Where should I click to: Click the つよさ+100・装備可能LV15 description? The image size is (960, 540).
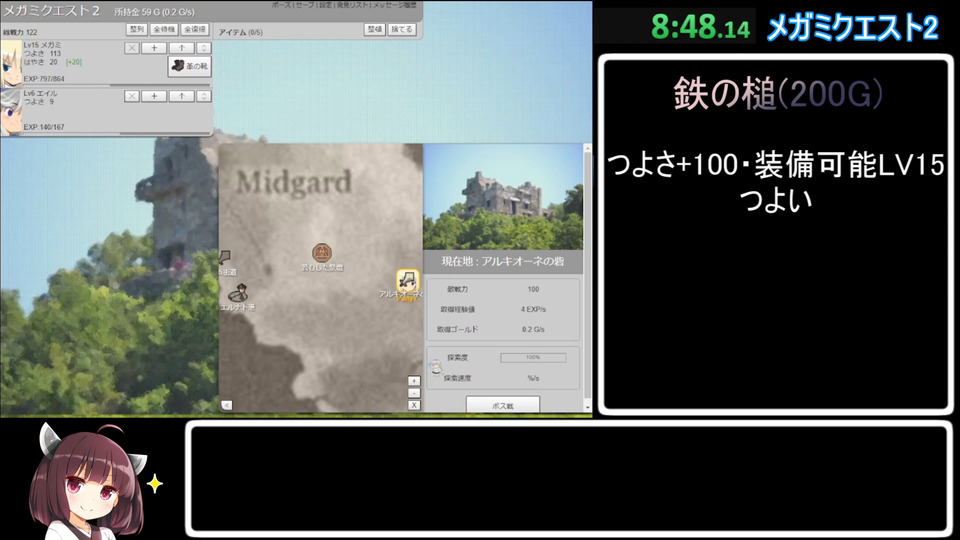(x=776, y=164)
